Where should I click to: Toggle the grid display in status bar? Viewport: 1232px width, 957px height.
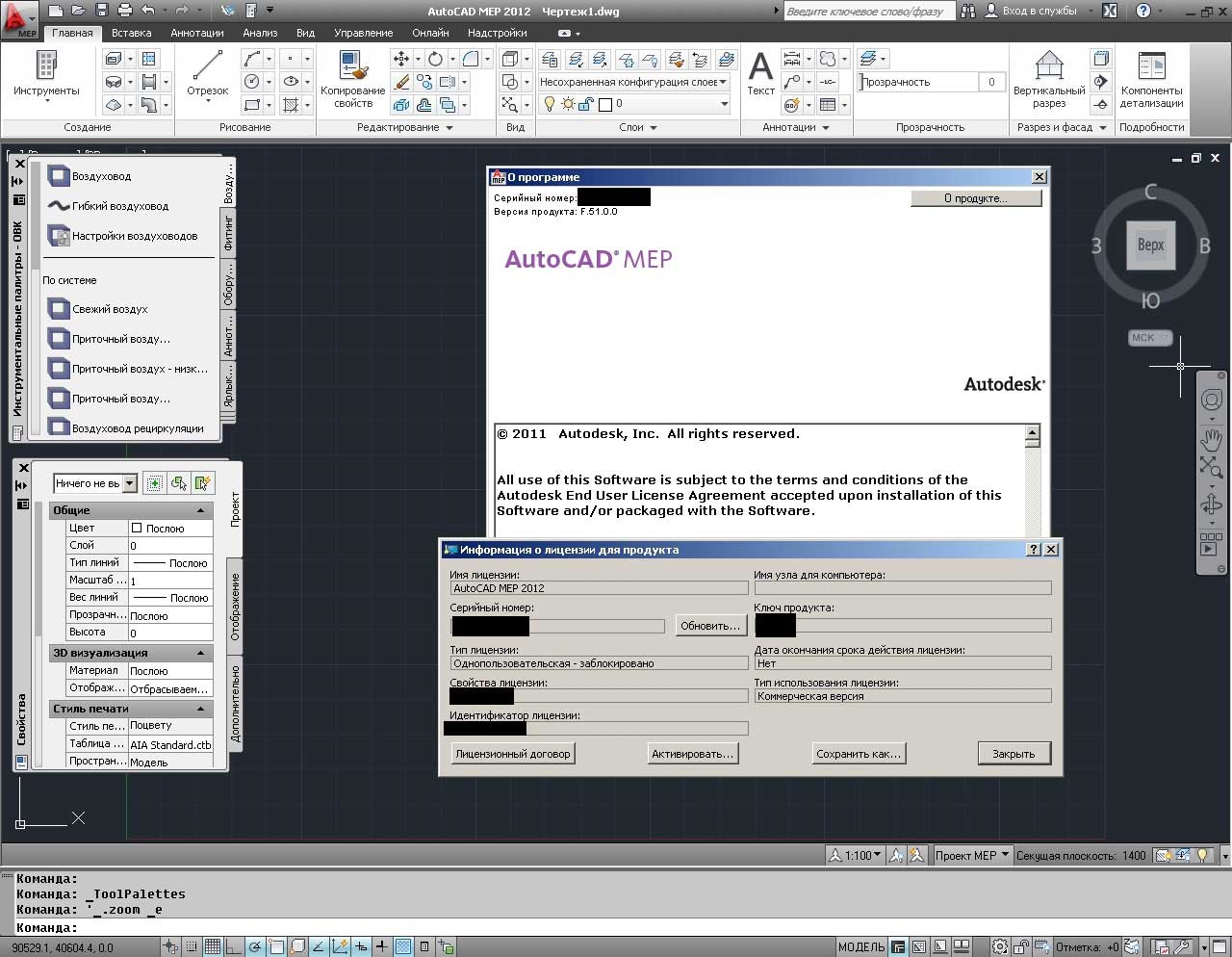click(213, 946)
